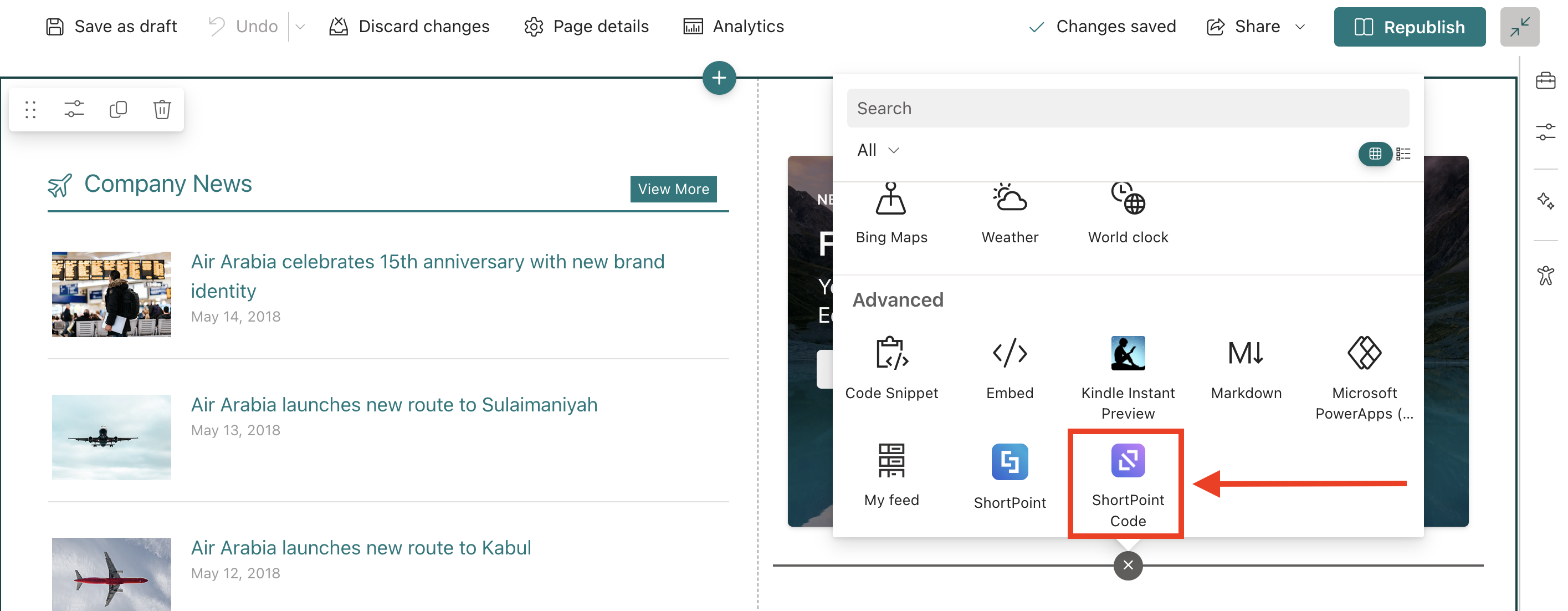This screenshot has height=611, width=1568.
Task: Open Page details
Action: [586, 27]
